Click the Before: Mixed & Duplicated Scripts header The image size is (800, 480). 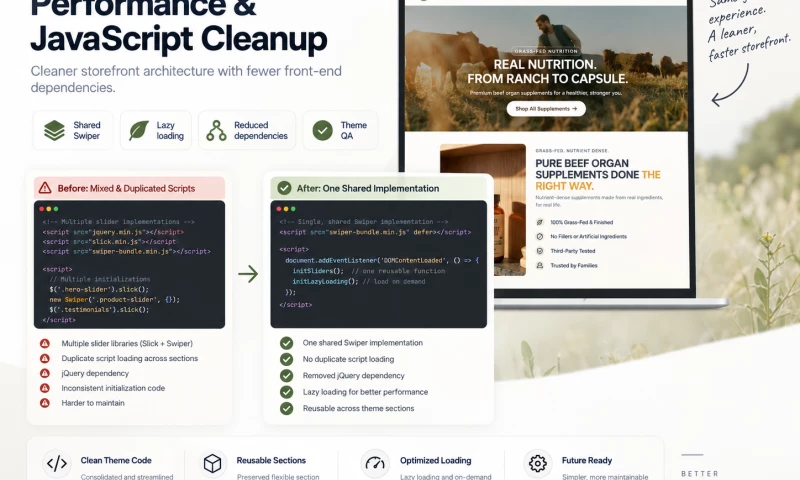pos(130,188)
